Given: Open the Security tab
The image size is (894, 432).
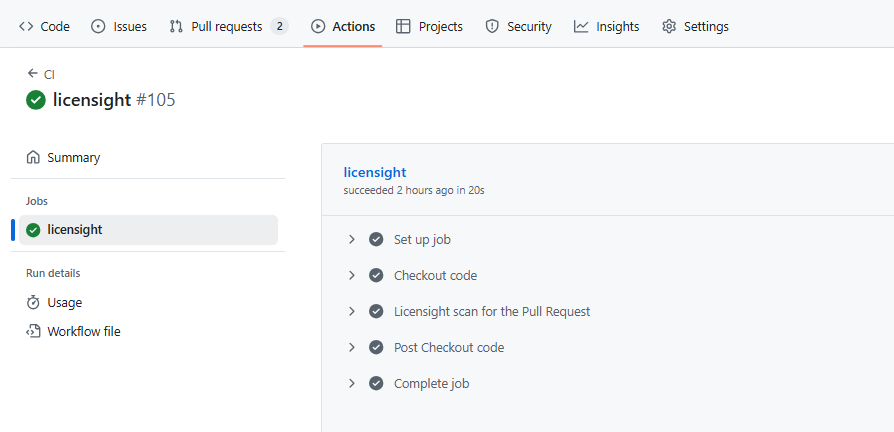Looking at the screenshot, I should (x=518, y=26).
